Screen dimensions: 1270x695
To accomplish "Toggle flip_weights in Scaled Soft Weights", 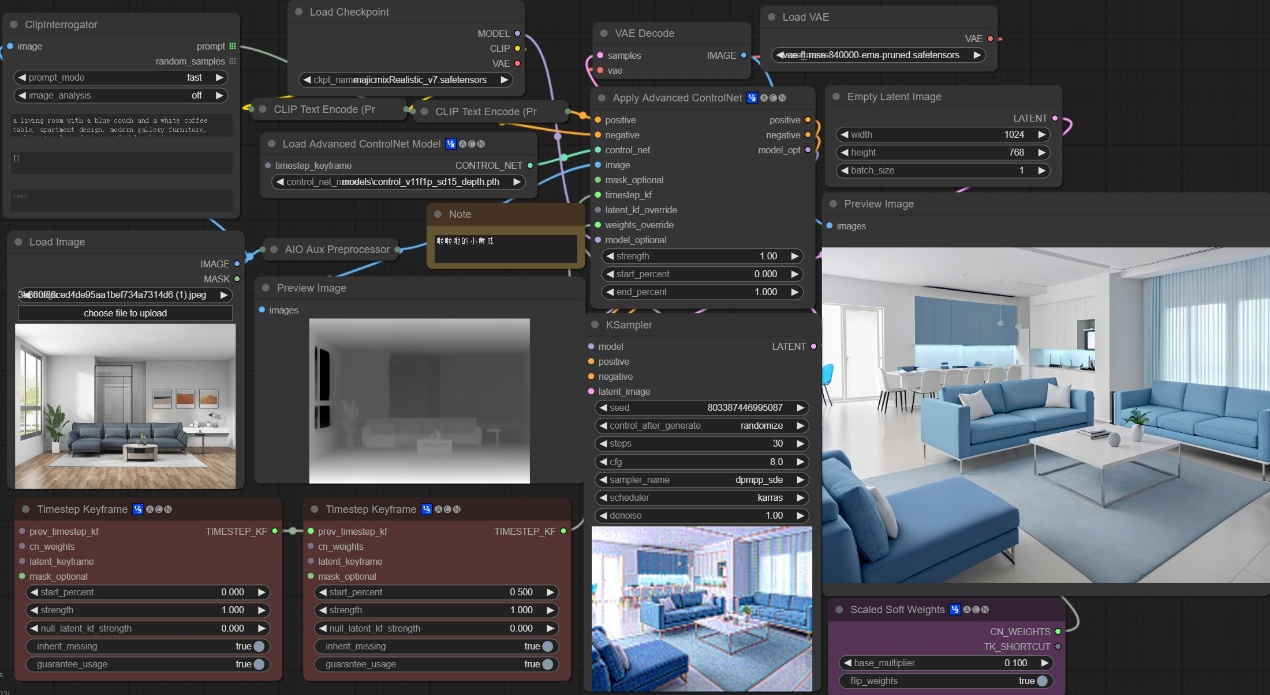I will click(1042, 681).
